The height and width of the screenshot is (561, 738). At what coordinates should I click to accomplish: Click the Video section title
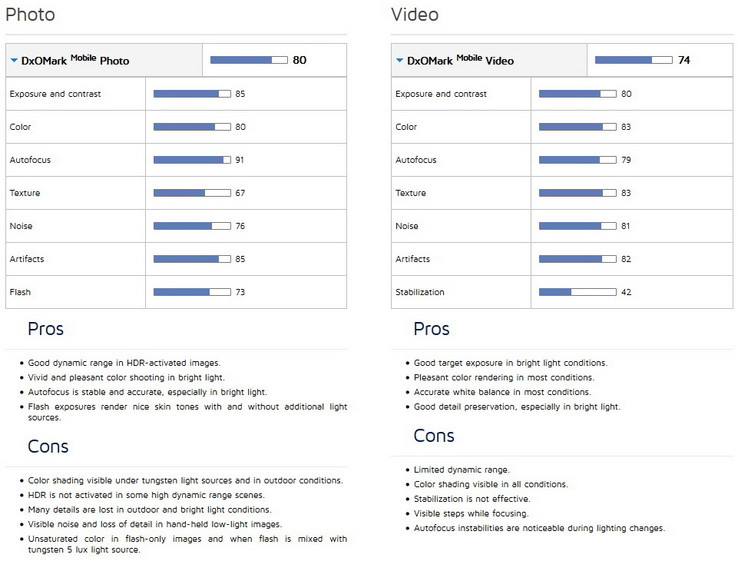[415, 15]
